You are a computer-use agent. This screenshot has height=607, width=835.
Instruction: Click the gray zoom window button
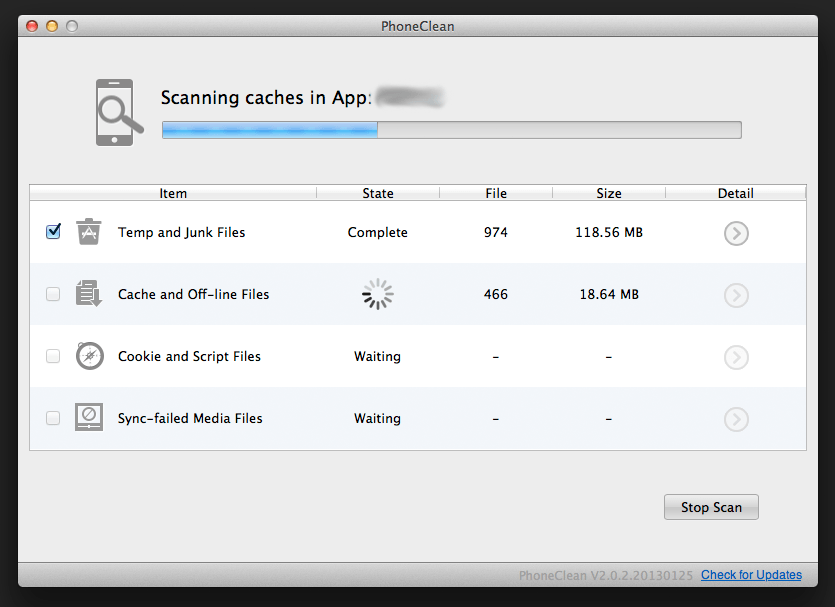pyautogui.click(x=72, y=26)
